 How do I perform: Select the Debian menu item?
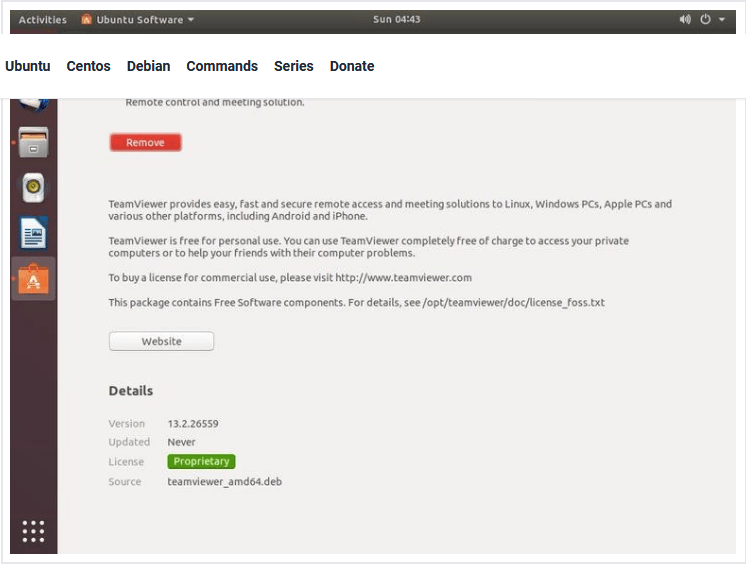[148, 66]
